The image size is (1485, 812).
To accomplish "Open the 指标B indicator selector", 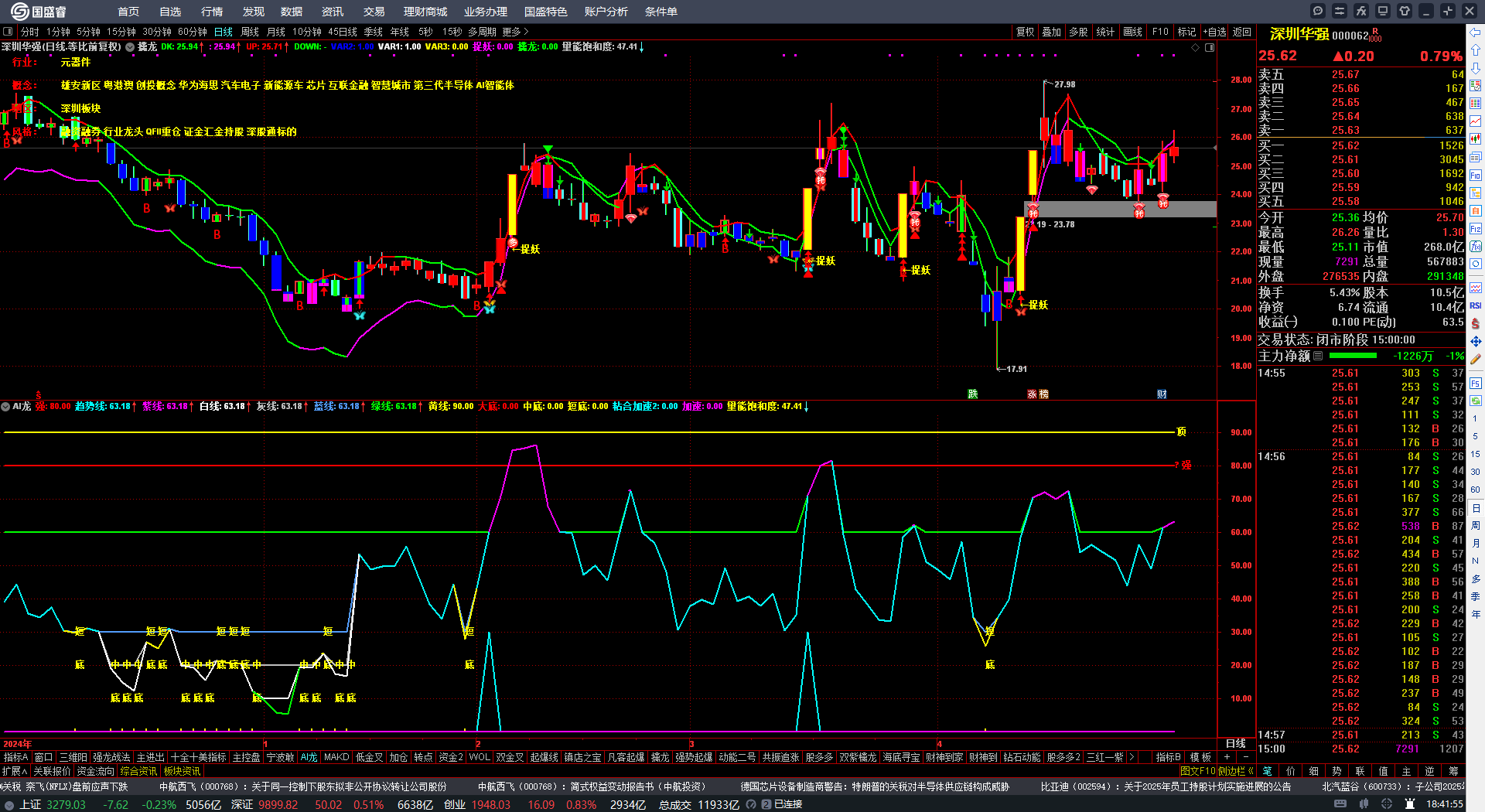I will pos(1168,757).
